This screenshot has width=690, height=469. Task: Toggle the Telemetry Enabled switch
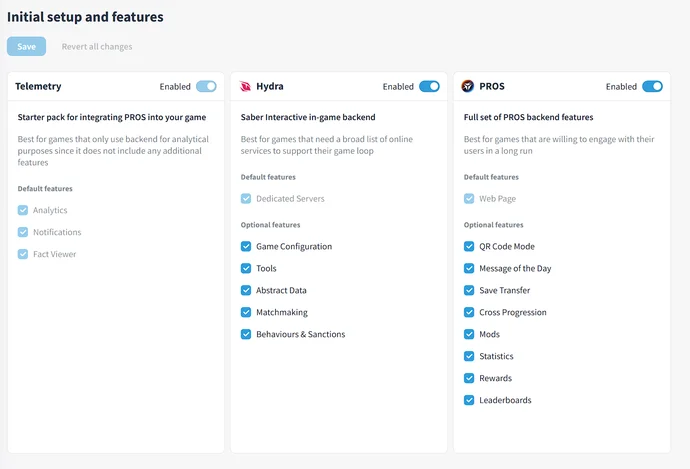[206, 86]
